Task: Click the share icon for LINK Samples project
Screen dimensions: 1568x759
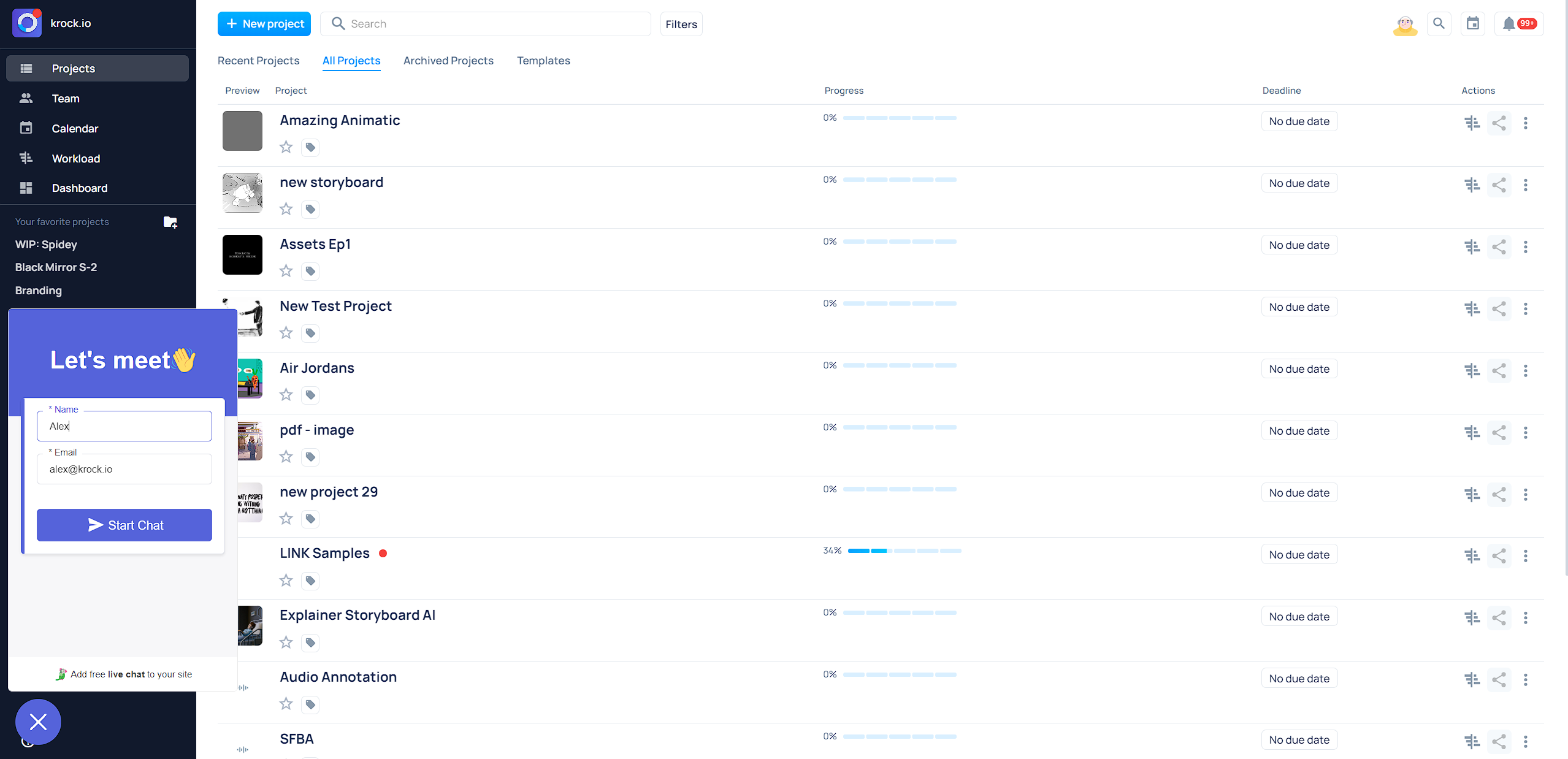Action: 1499,554
